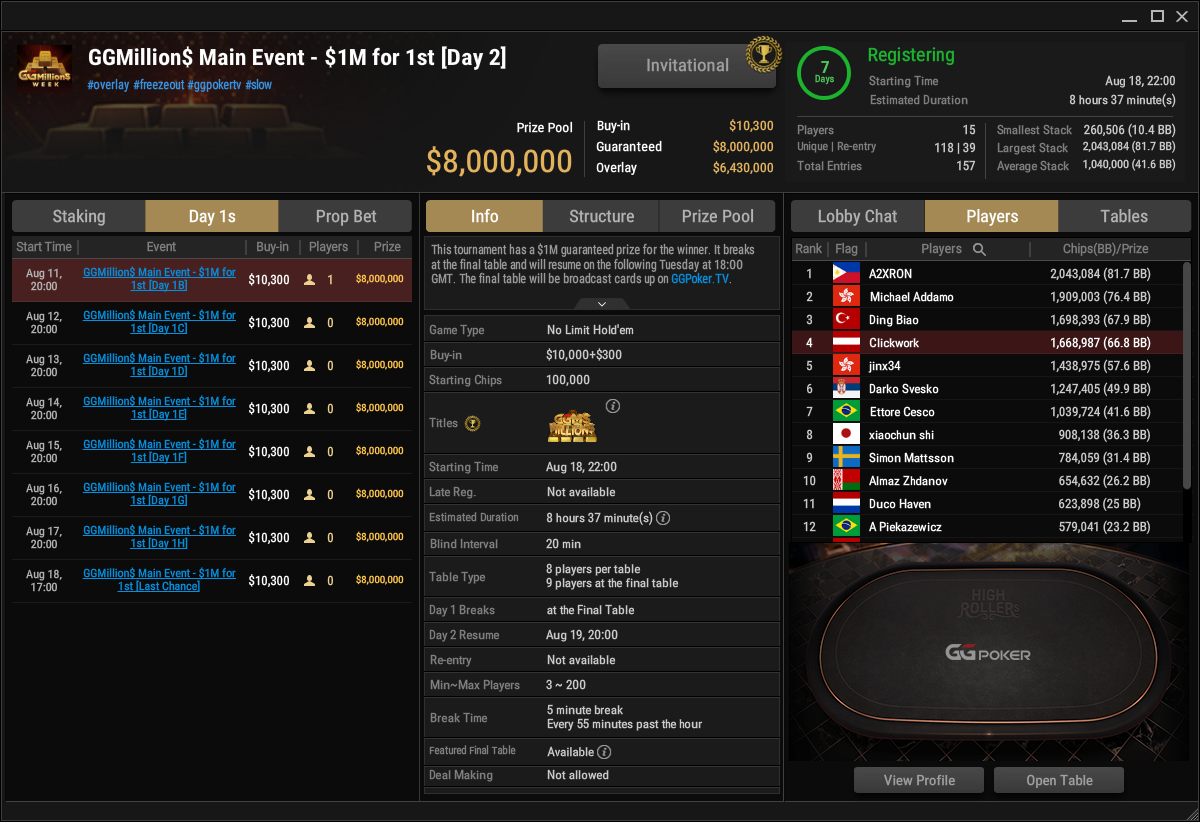Image resolution: width=1200 pixels, height=822 pixels.
Task: Open the GGPoker.TV link
Action: [701, 280]
